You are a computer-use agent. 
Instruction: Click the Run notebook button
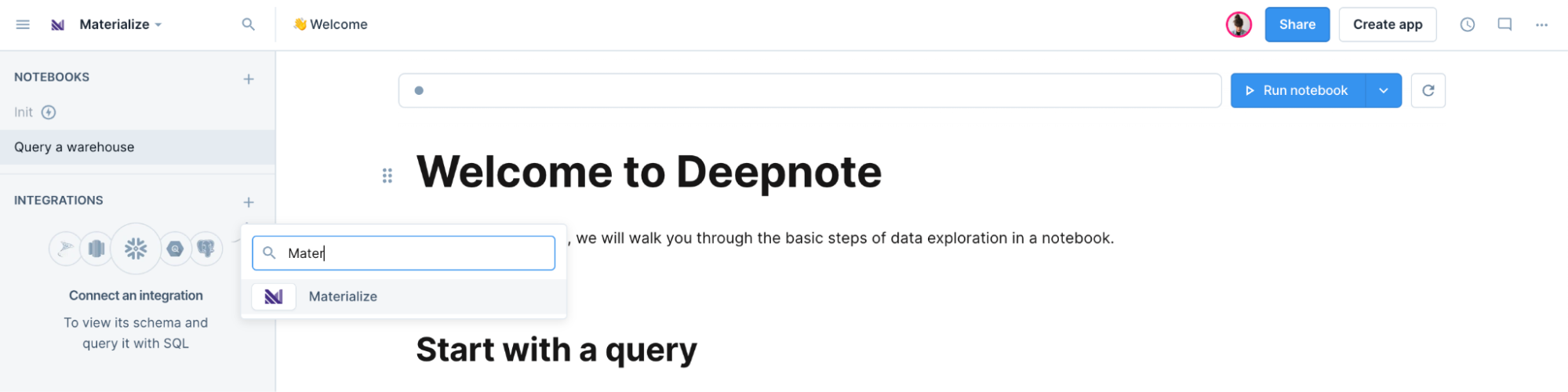coord(1298,90)
